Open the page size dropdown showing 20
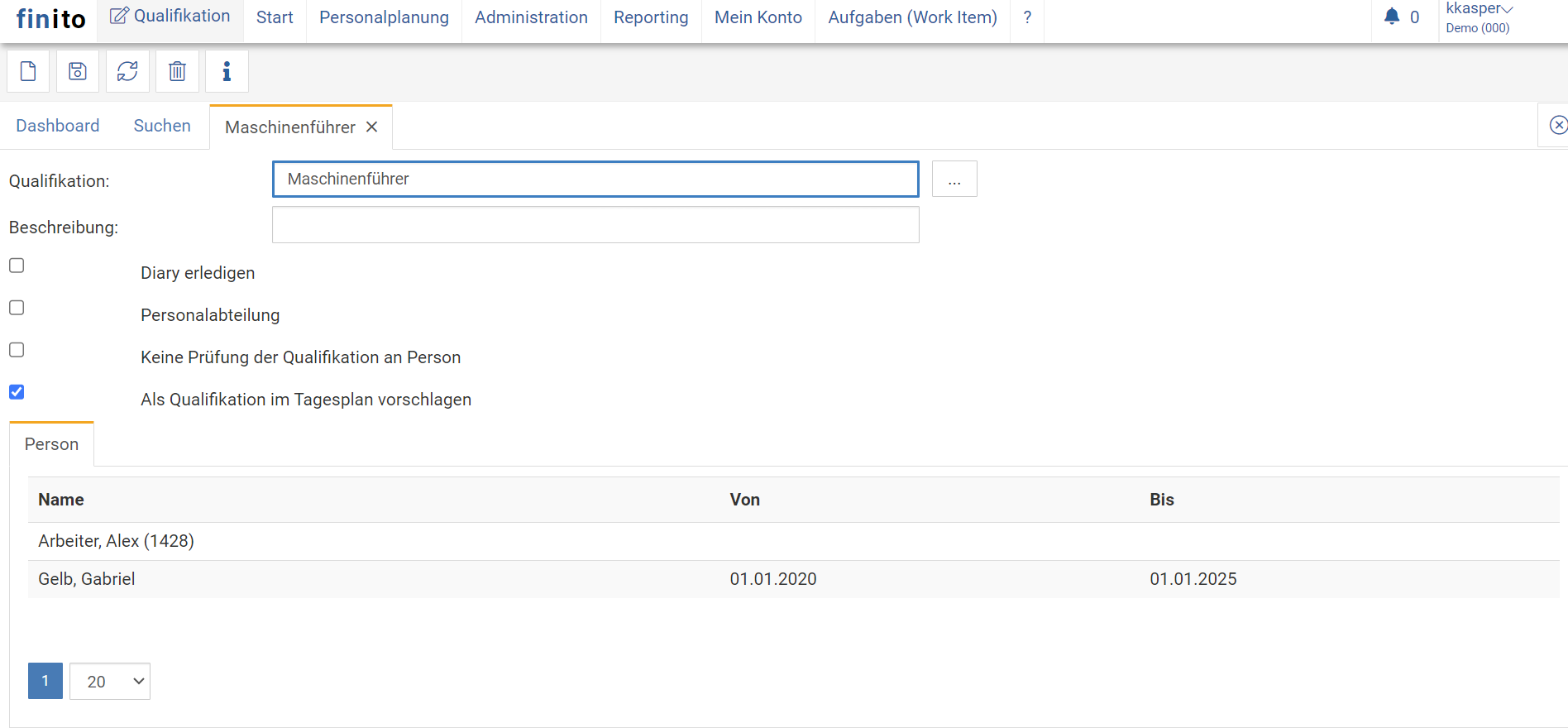 (x=110, y=681)
